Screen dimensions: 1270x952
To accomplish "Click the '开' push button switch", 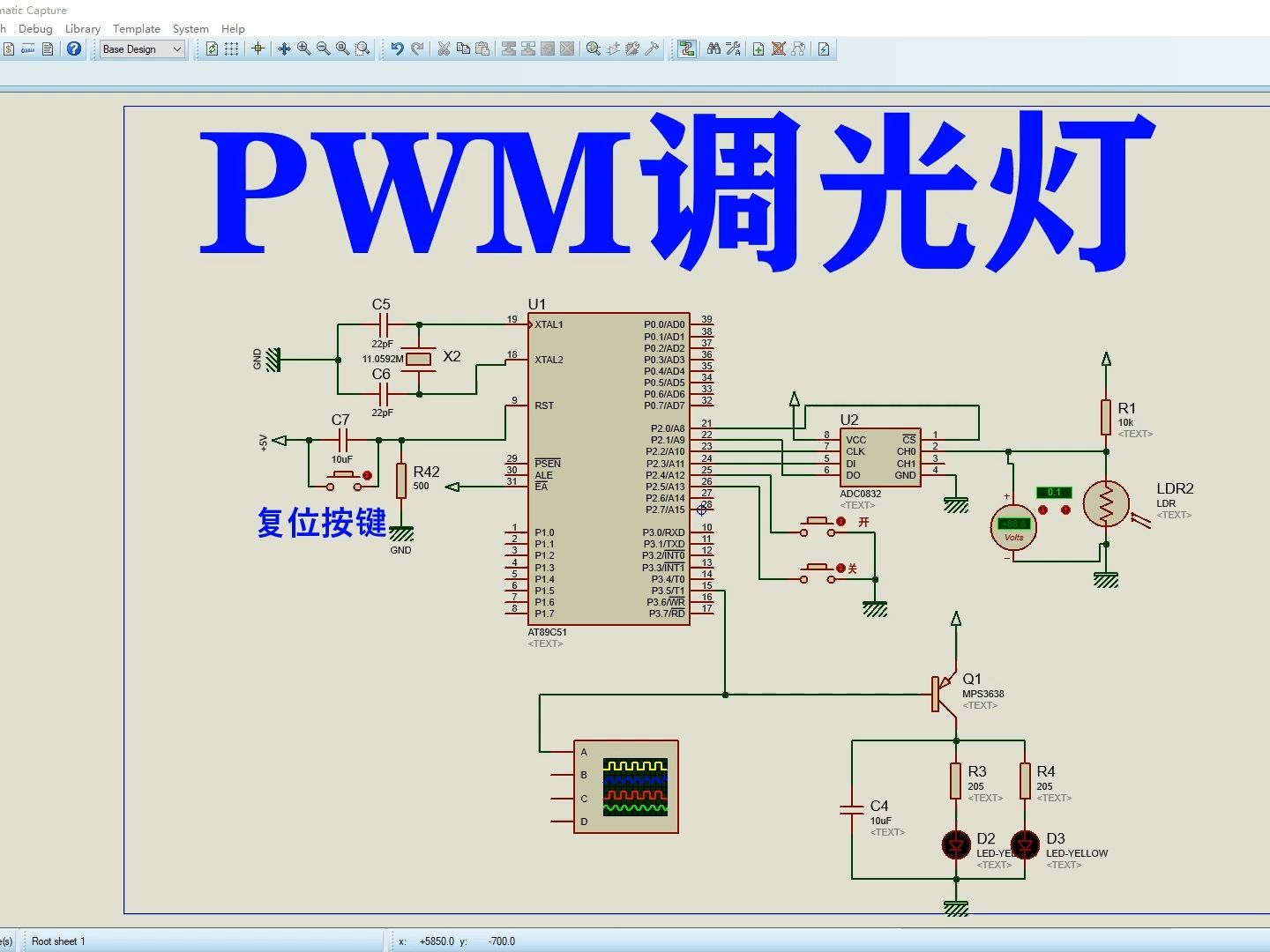I will (818, 526).
